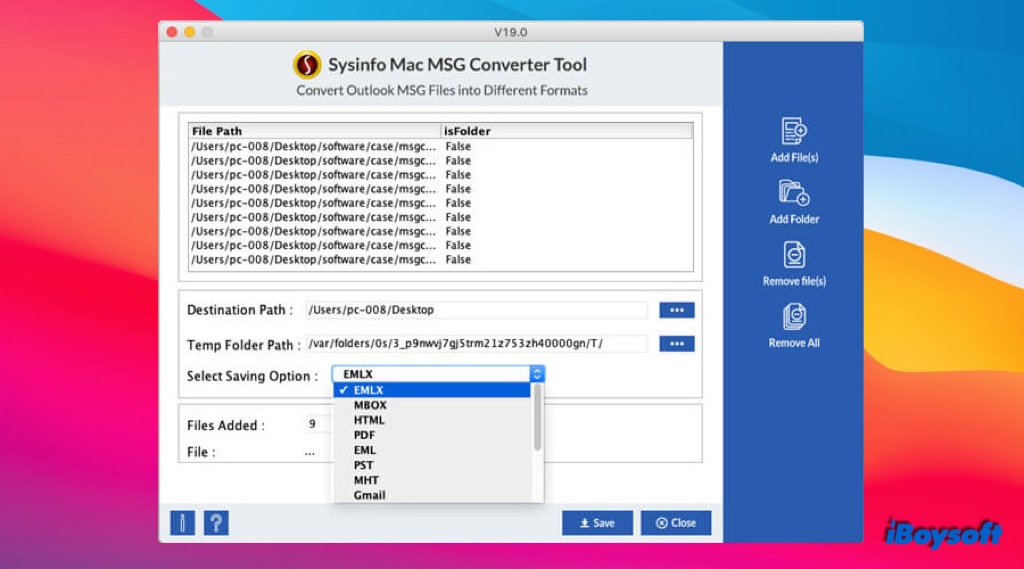Click the dropdown list scrollbar
The width and height of the screenshot is (1024, 569).
point(537,417)
